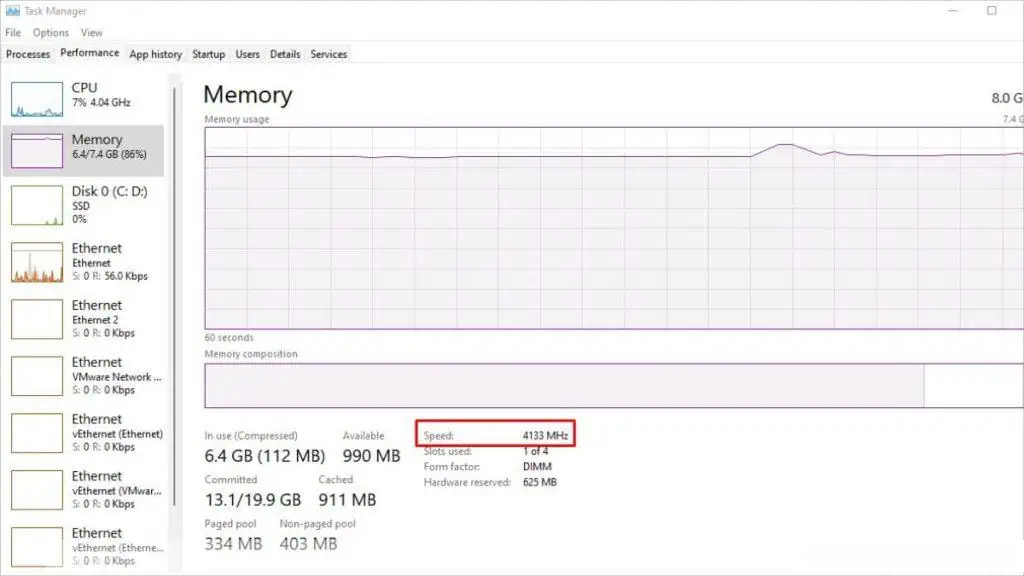Image resolution: width=1024 pixels, height=576 pixels.
Task: Open the Options menu
Action: (51, 33)
